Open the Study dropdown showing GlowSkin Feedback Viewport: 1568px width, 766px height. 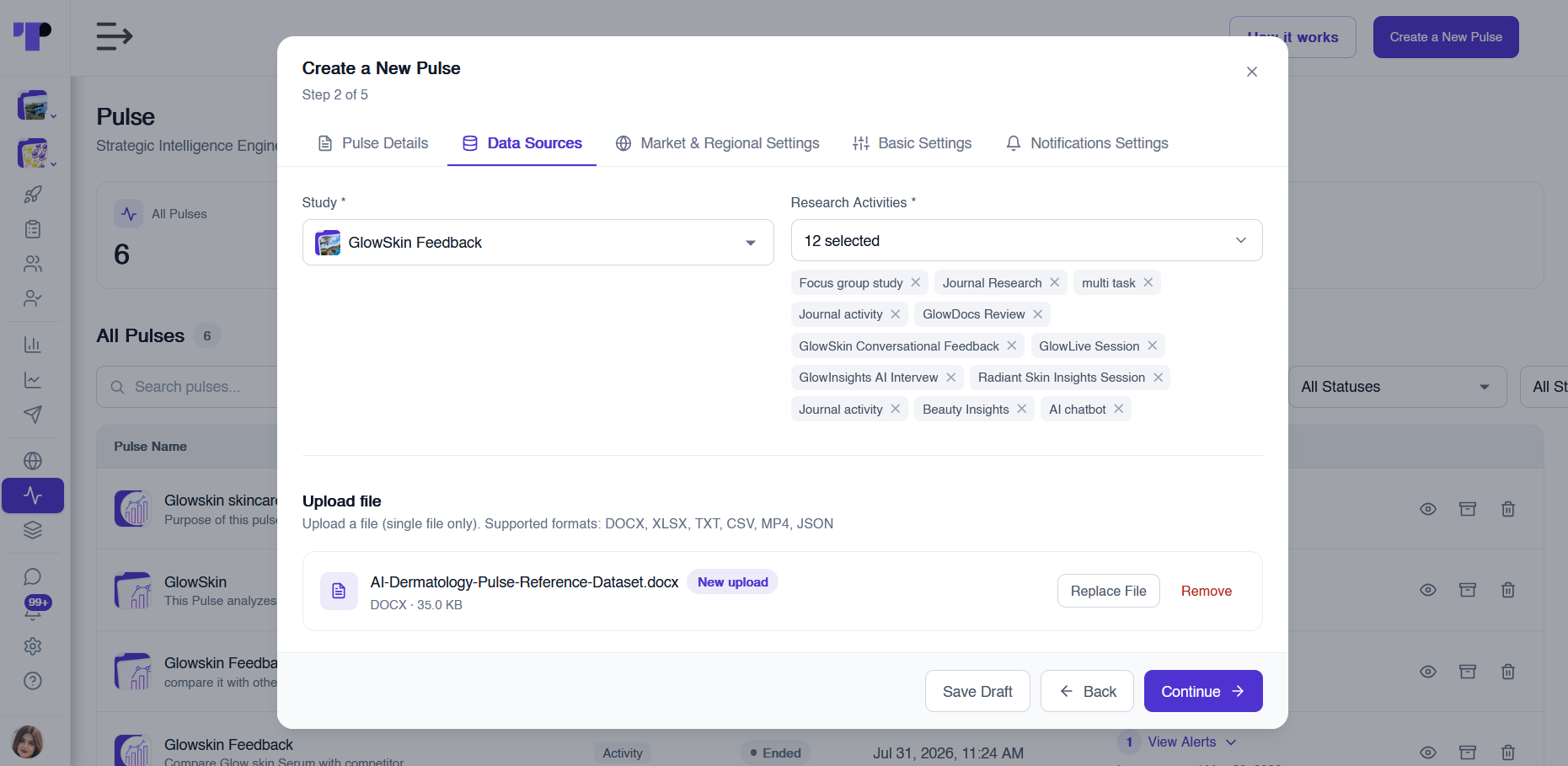point(538,243)
